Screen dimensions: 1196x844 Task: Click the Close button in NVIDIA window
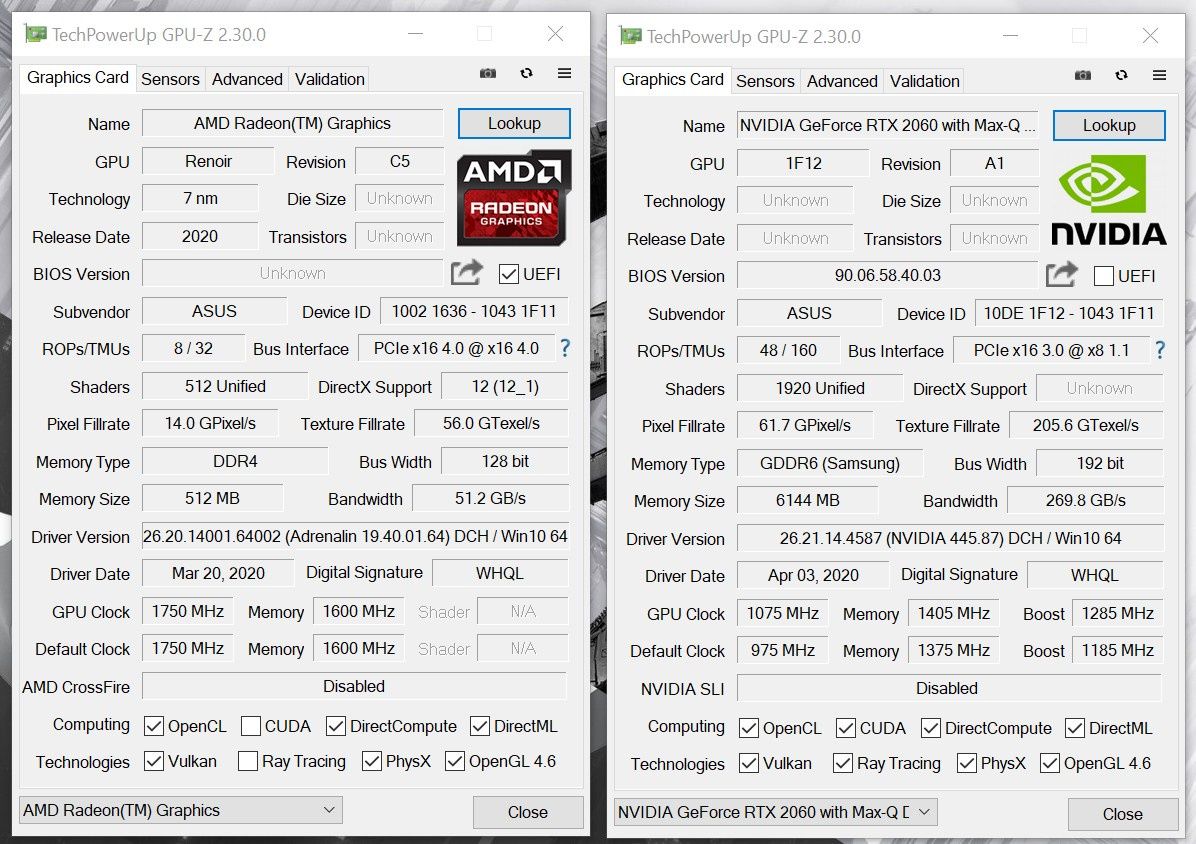1123,814
